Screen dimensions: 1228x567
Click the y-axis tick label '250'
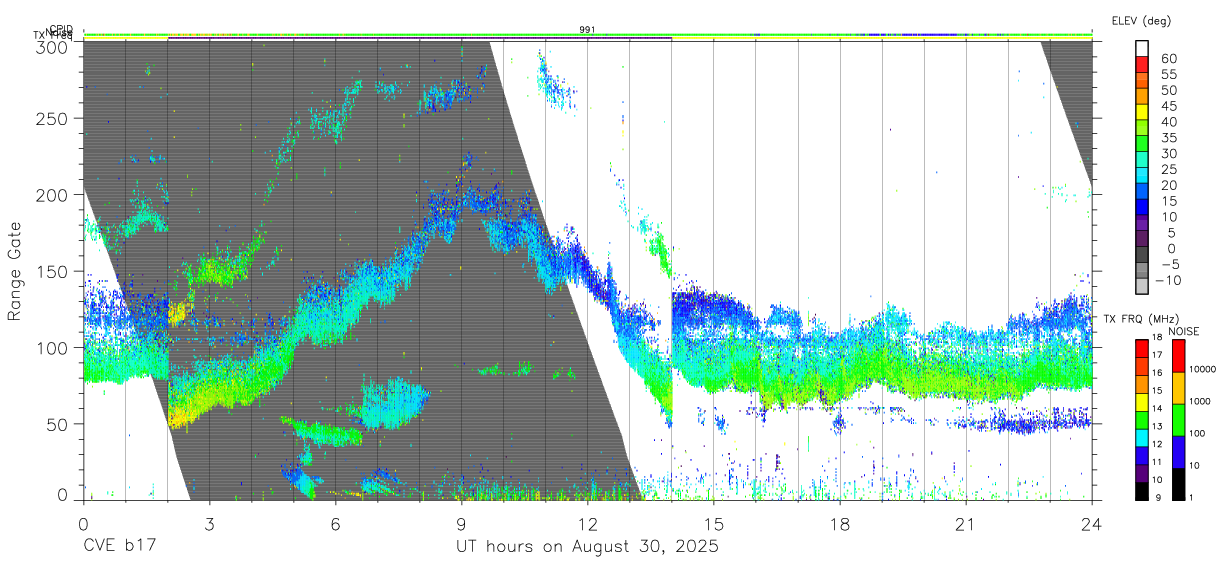click(52, 118)
